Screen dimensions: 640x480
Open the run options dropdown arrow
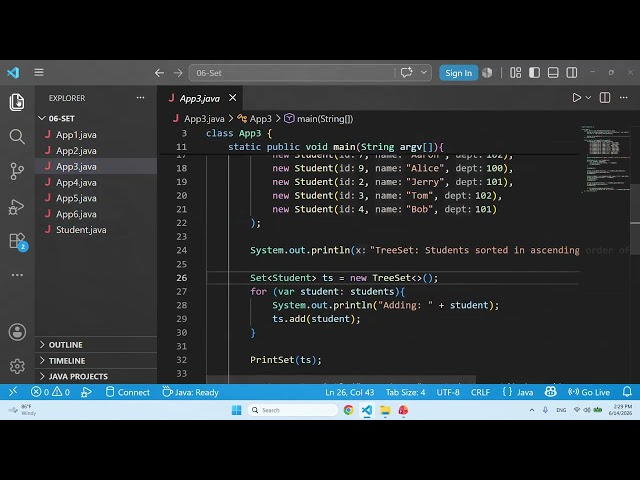pos(588,98)
